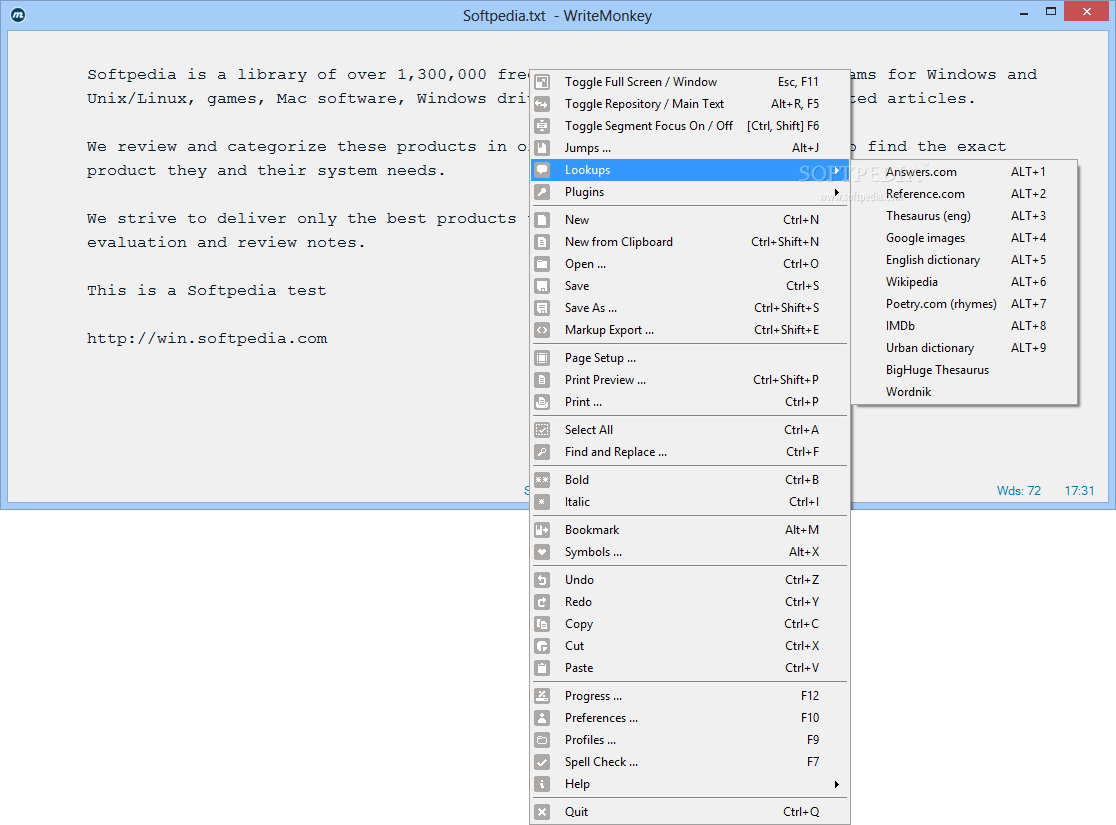Select Reference.com lookup
The width and height of the screenshot is (1116, 825).
[x=964, y=194]
